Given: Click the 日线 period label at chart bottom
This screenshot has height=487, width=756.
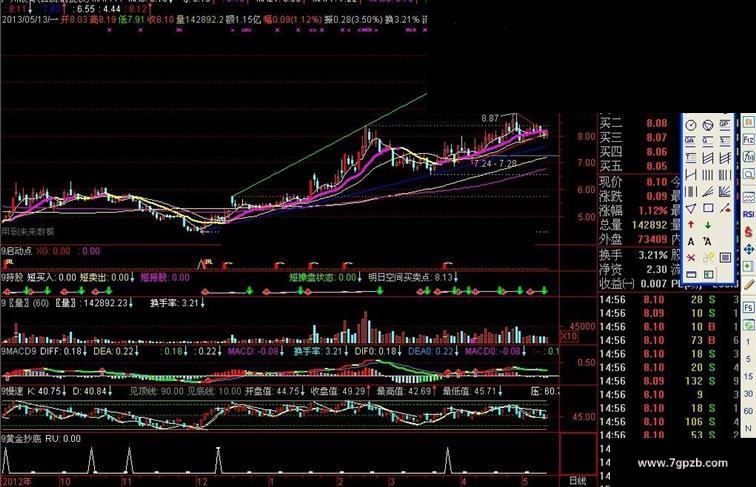Looking at the screenshot, I should 578,481.
